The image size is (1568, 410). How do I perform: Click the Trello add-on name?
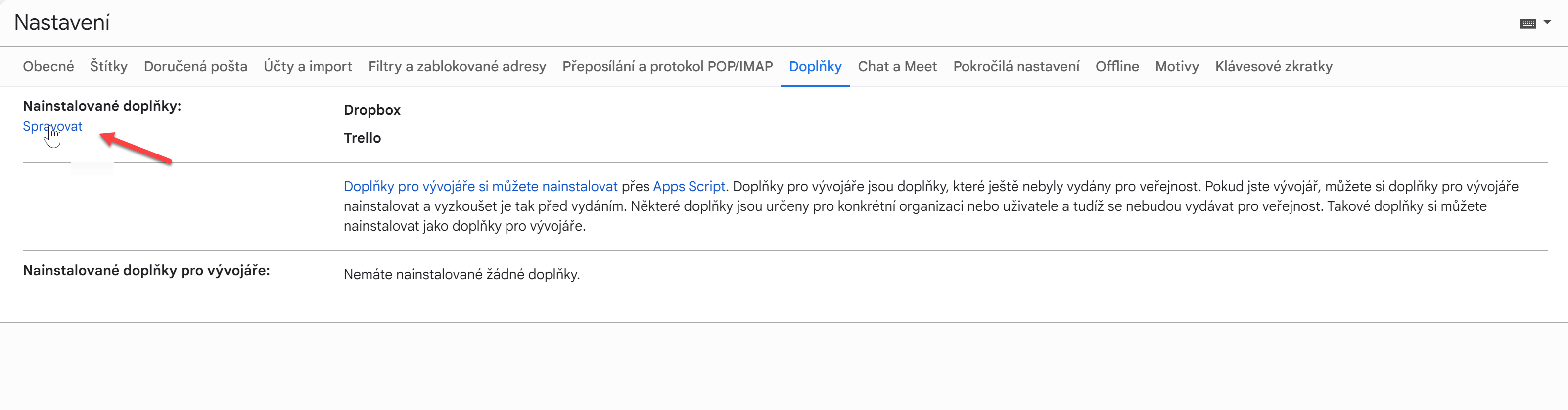[x=362, y=138]
